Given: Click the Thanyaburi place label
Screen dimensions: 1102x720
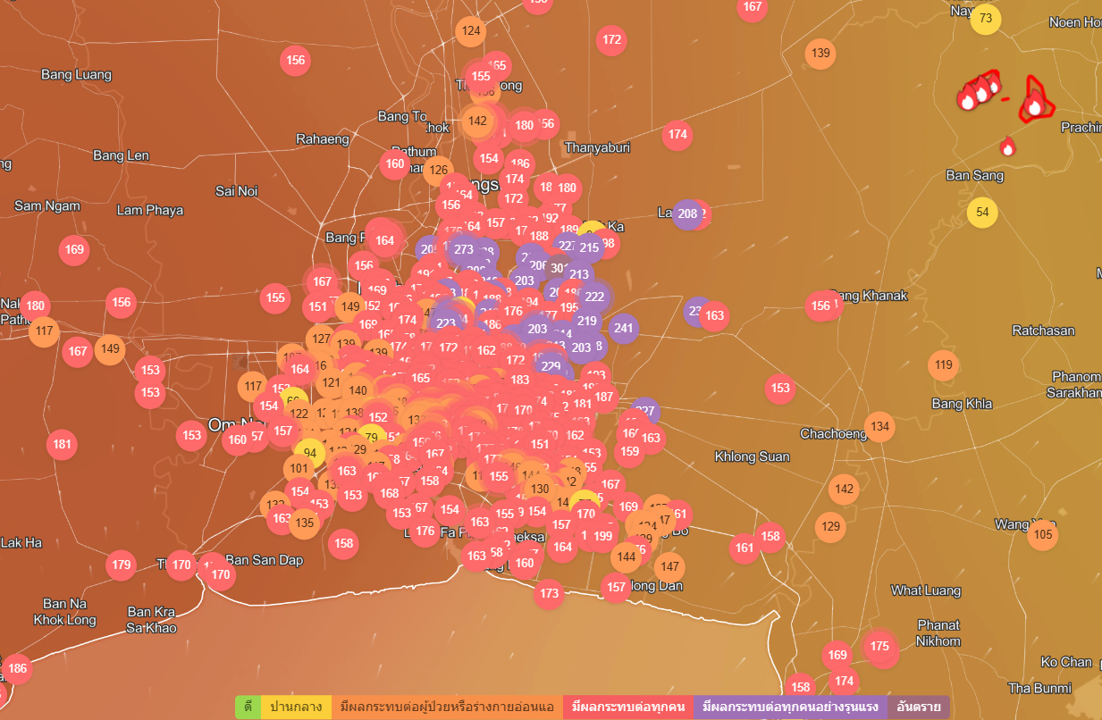Looking at the screenshot, I should tap(597, 147).
